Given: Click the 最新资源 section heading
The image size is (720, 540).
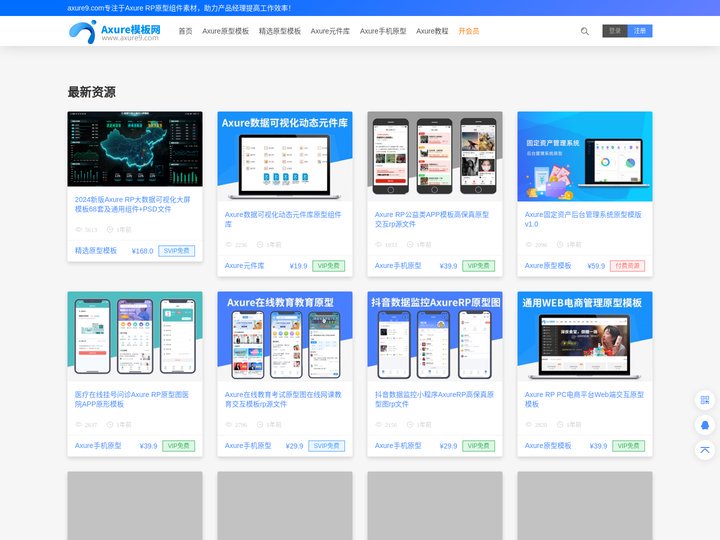Looking at the screenshot, I should pos(92,92).
